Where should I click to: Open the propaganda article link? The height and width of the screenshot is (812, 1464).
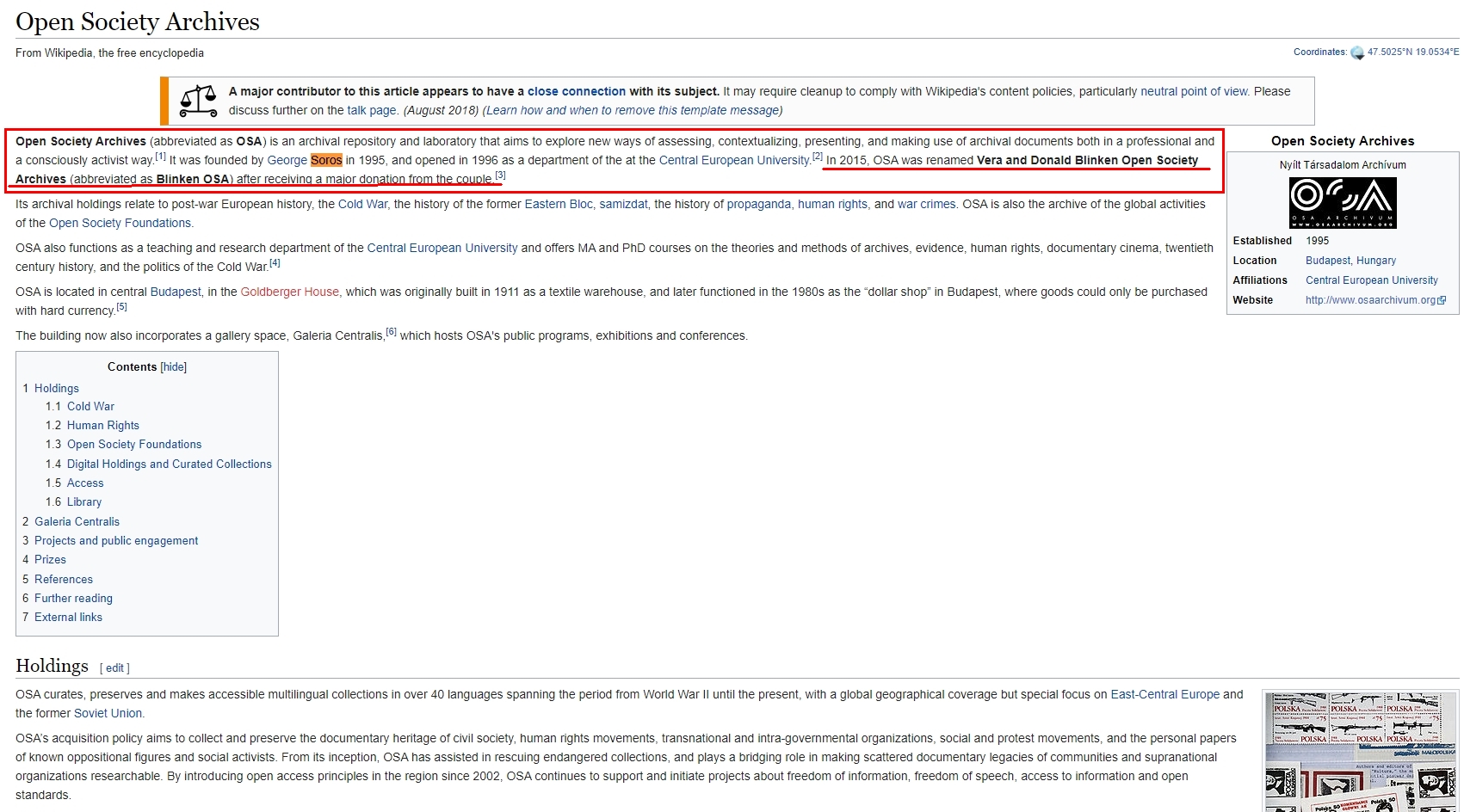758,204
